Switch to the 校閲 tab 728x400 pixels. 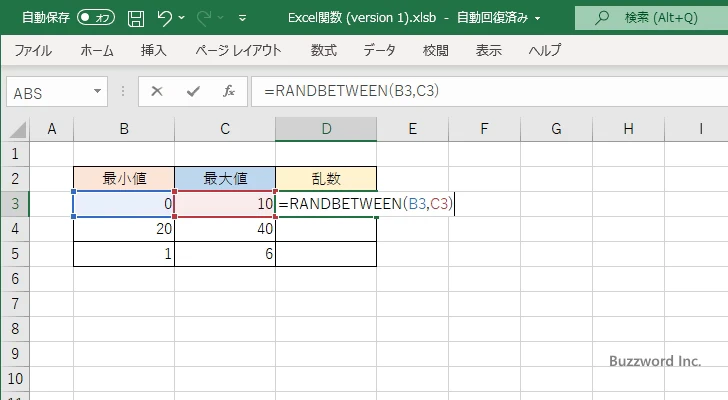(436, 50)
